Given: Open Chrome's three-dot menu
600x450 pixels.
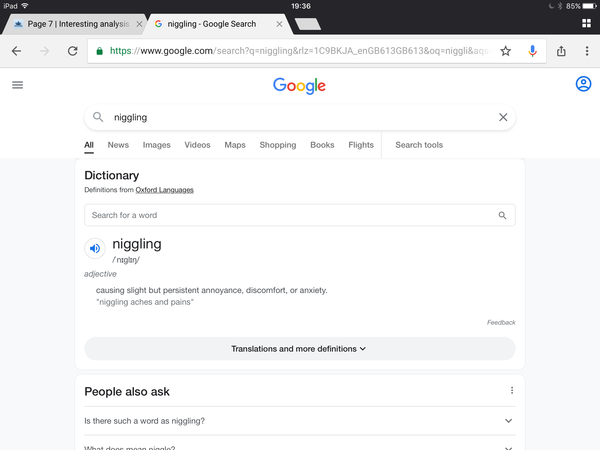Looking at the screenshot, I should tap(587, 51).
